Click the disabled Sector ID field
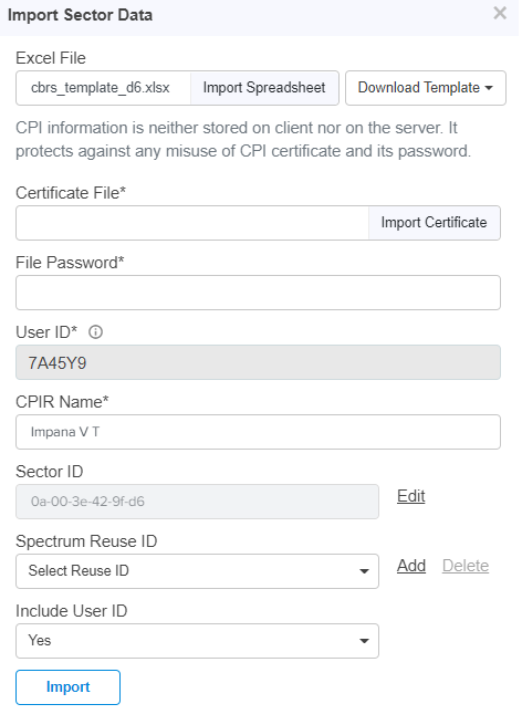 pyautogui.click(x=197, y=502)
